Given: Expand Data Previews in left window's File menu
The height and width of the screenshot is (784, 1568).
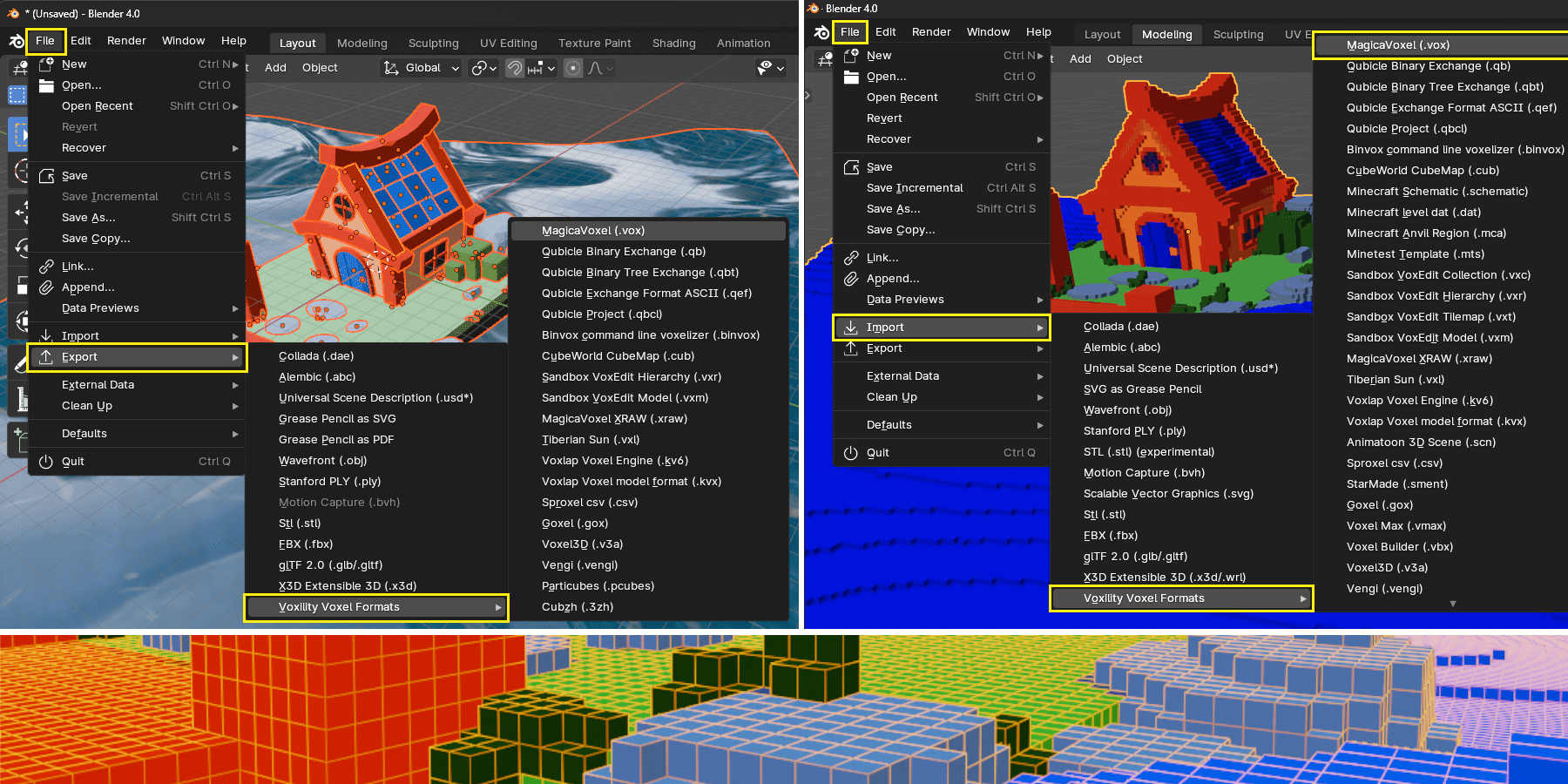Looking at the screenshot, I should [138, 308].
